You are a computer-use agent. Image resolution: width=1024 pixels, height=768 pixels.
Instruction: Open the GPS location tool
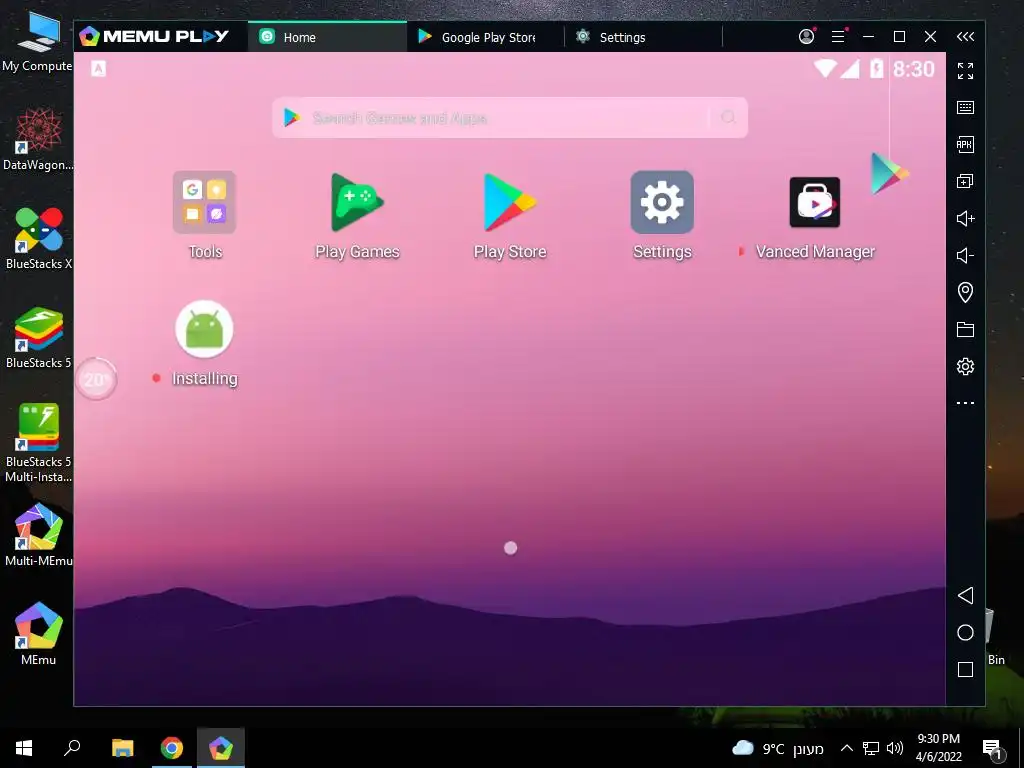coord(965,292)
